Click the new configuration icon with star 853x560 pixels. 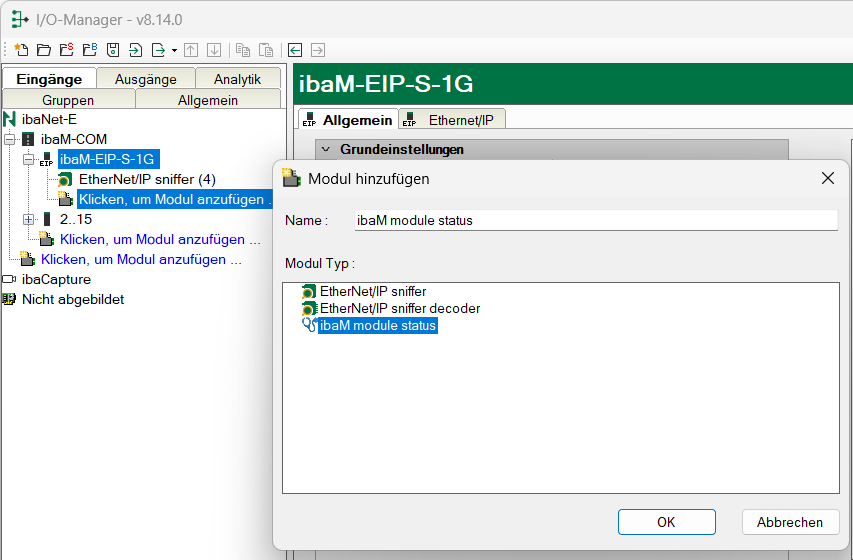point(21,50)
